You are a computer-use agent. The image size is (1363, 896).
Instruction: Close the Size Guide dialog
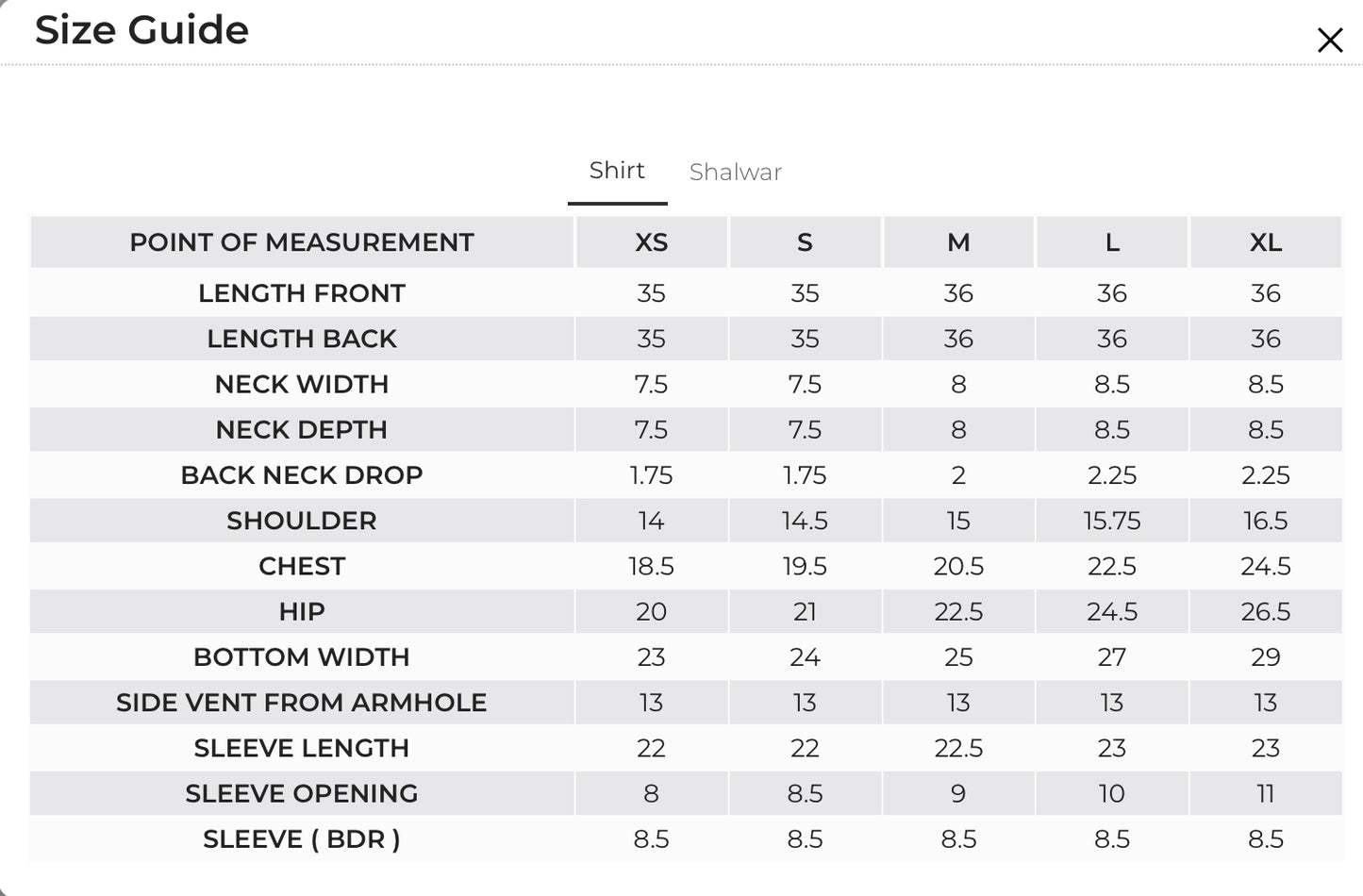click(x=1330, y=40)
